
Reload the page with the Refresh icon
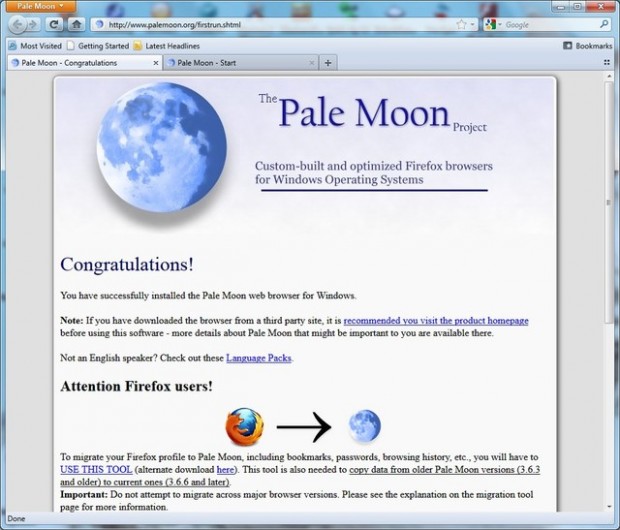[x=54, y=25]
